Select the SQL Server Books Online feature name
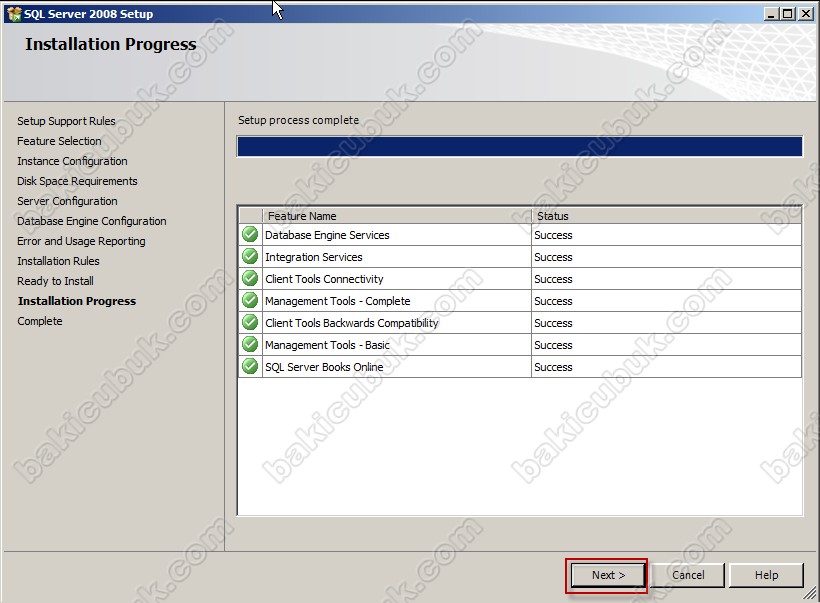 [x=324, y=367]
